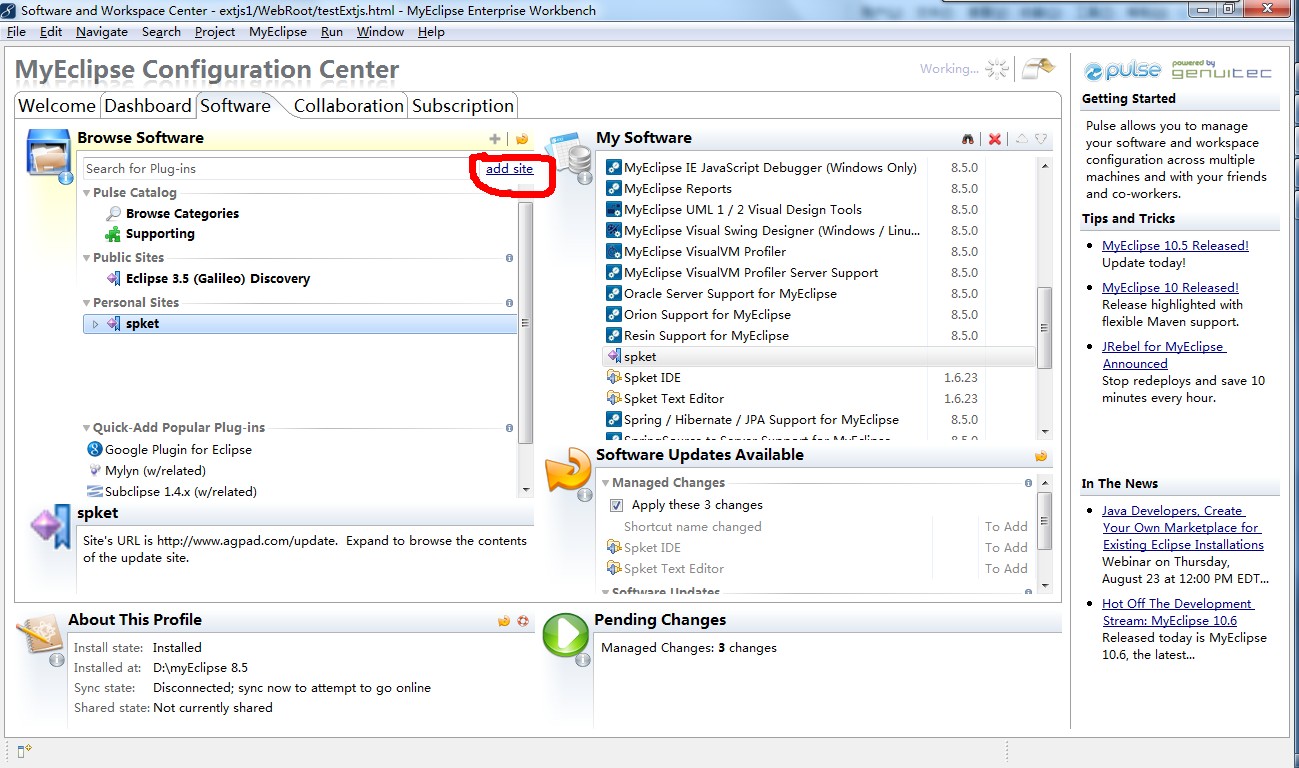Image resolution: width=1299 pixels, height=768 pixels.
Task: Switch to the Dashboard tab
Action: pyautogui.click(x=147, y=106)
